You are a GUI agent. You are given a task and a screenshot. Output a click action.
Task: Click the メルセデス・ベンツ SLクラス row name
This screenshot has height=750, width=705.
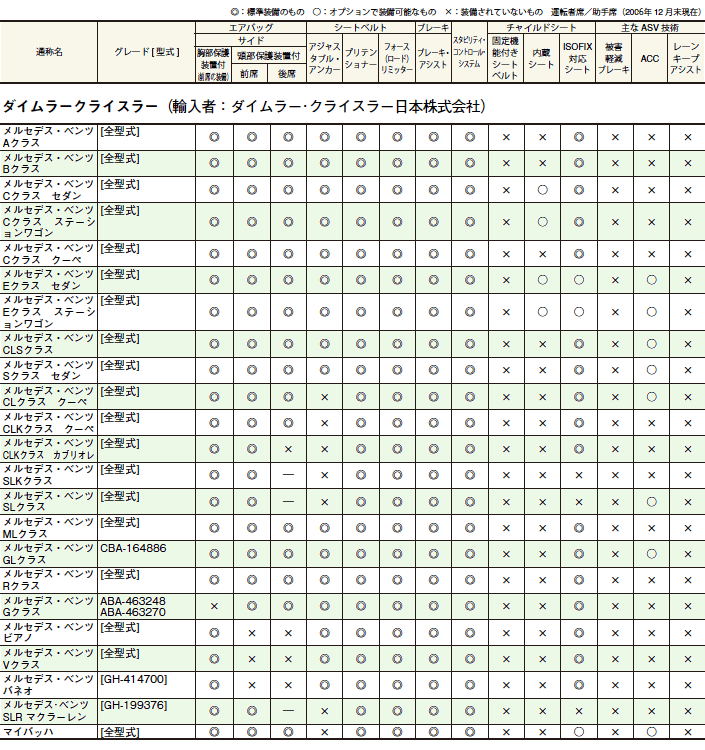pos(48,502)
